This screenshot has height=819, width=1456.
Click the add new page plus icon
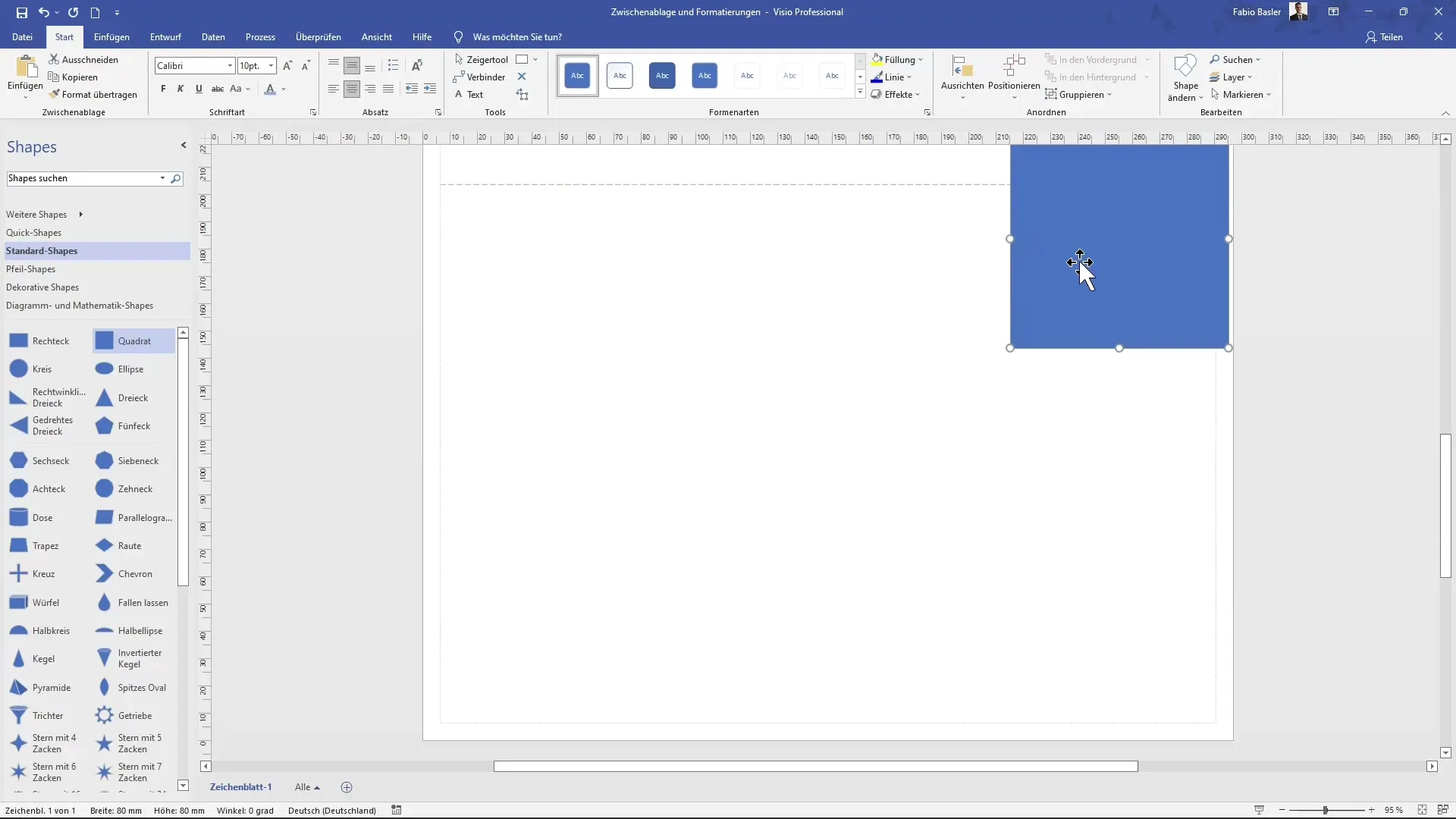pyautogui.click(x=347, y=787)
